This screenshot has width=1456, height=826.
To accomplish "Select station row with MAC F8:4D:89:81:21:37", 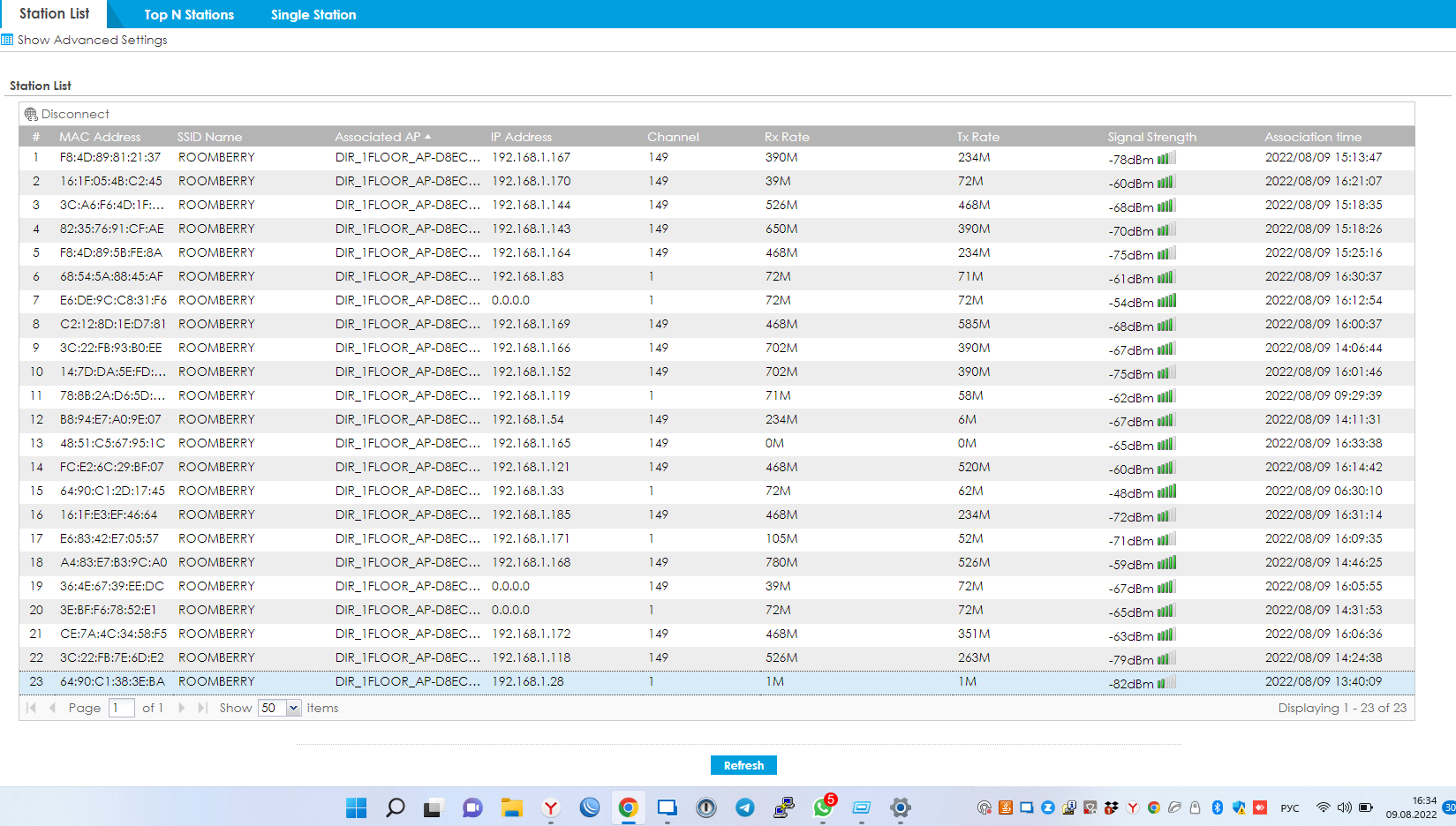I will pos(717,158).
